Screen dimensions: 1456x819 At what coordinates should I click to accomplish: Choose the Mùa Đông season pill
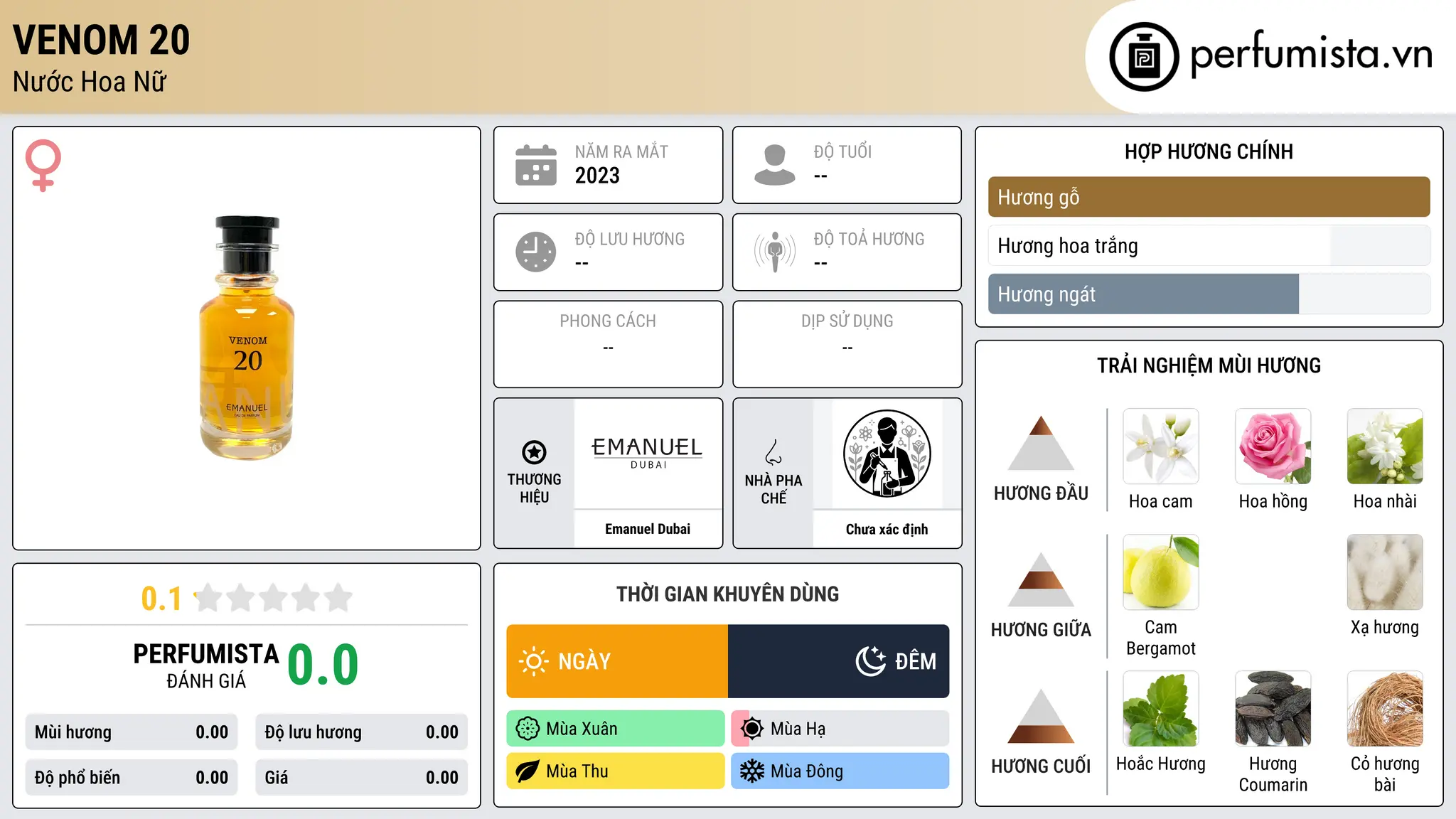point(840,771)
